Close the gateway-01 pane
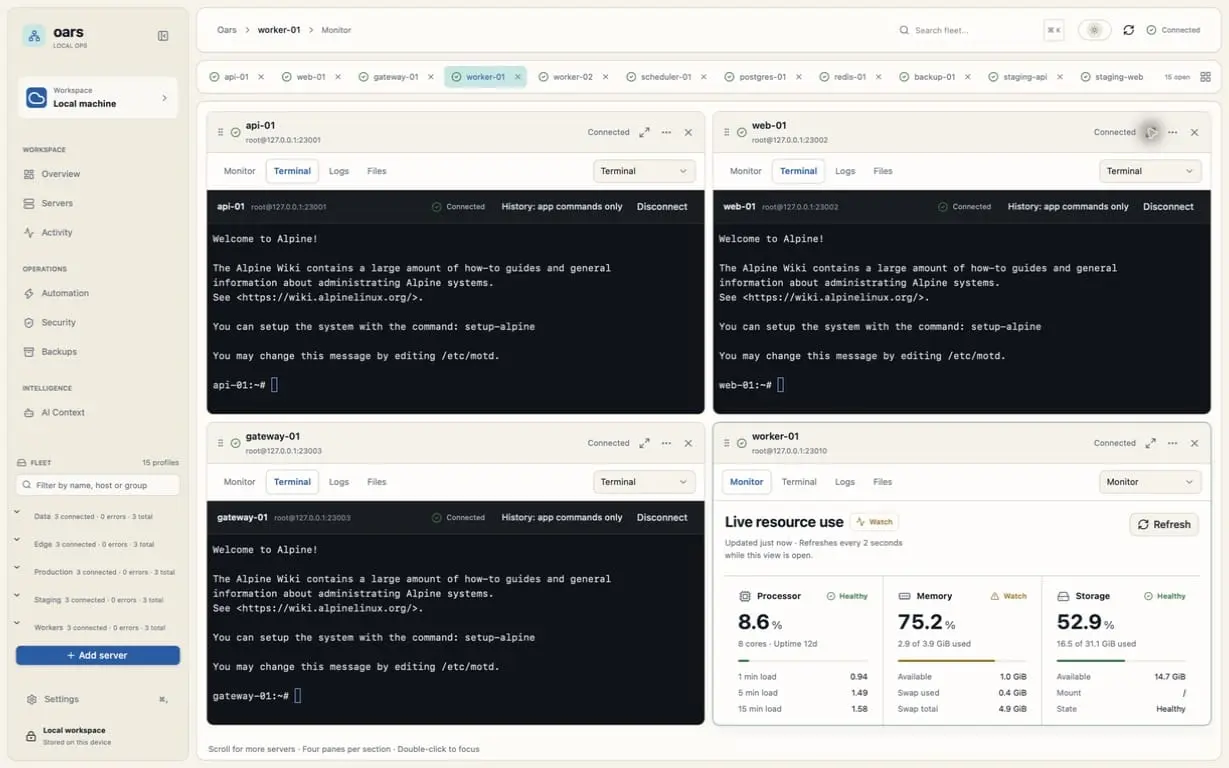 pos(688,443)
